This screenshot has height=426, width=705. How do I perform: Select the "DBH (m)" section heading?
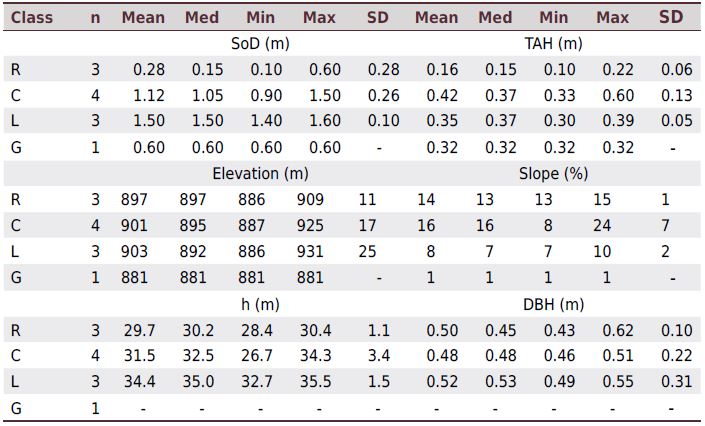pyautogui.click(x=553, y=303)
